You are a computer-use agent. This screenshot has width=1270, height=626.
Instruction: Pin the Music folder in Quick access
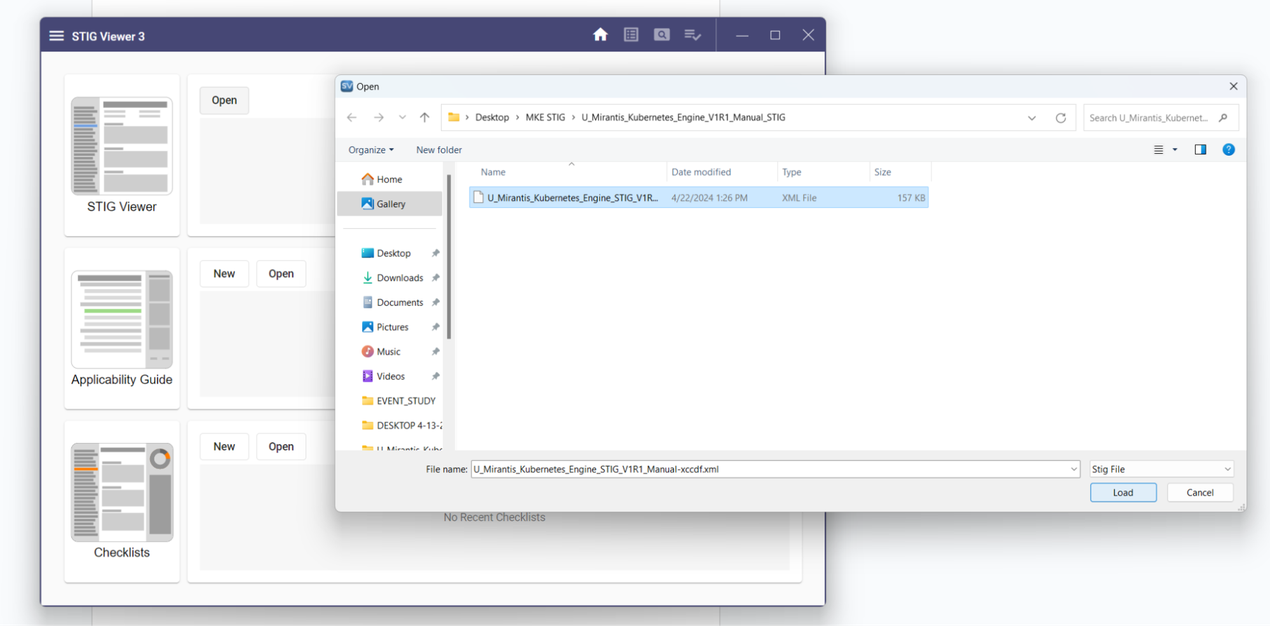pyautogui.click(x=435, y=351)
